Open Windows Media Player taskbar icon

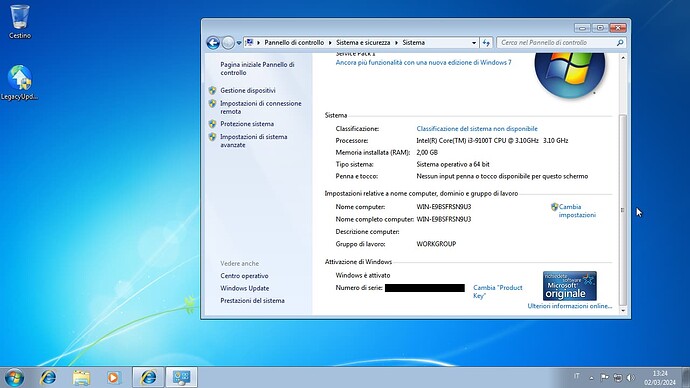point(114,377)
